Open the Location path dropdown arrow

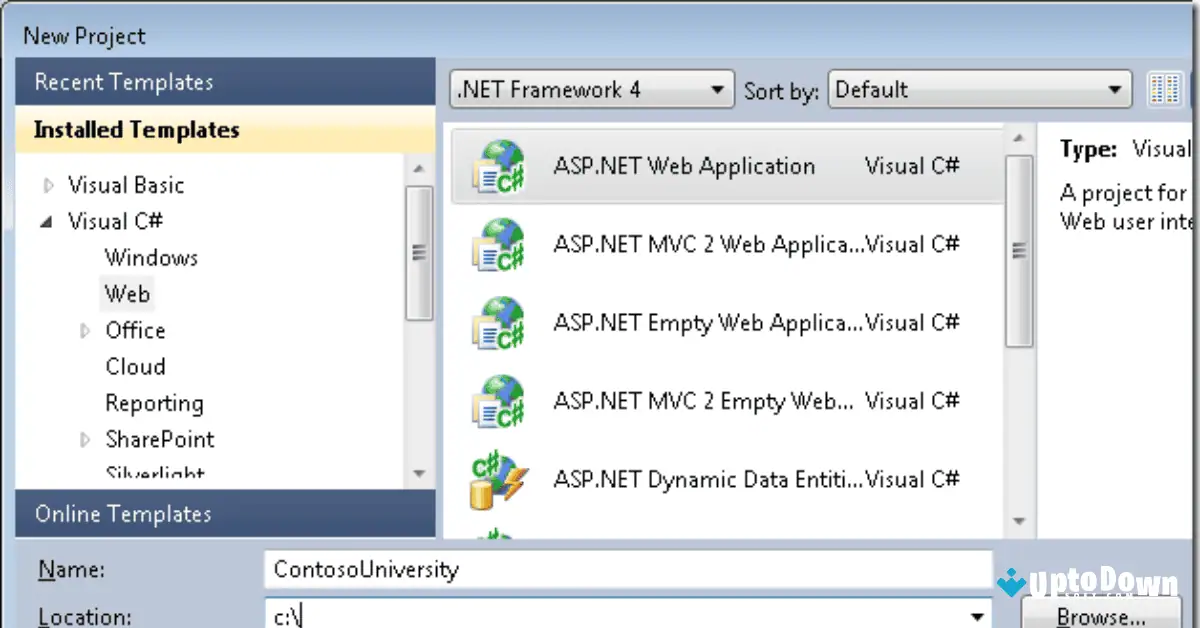pos(978,616)
